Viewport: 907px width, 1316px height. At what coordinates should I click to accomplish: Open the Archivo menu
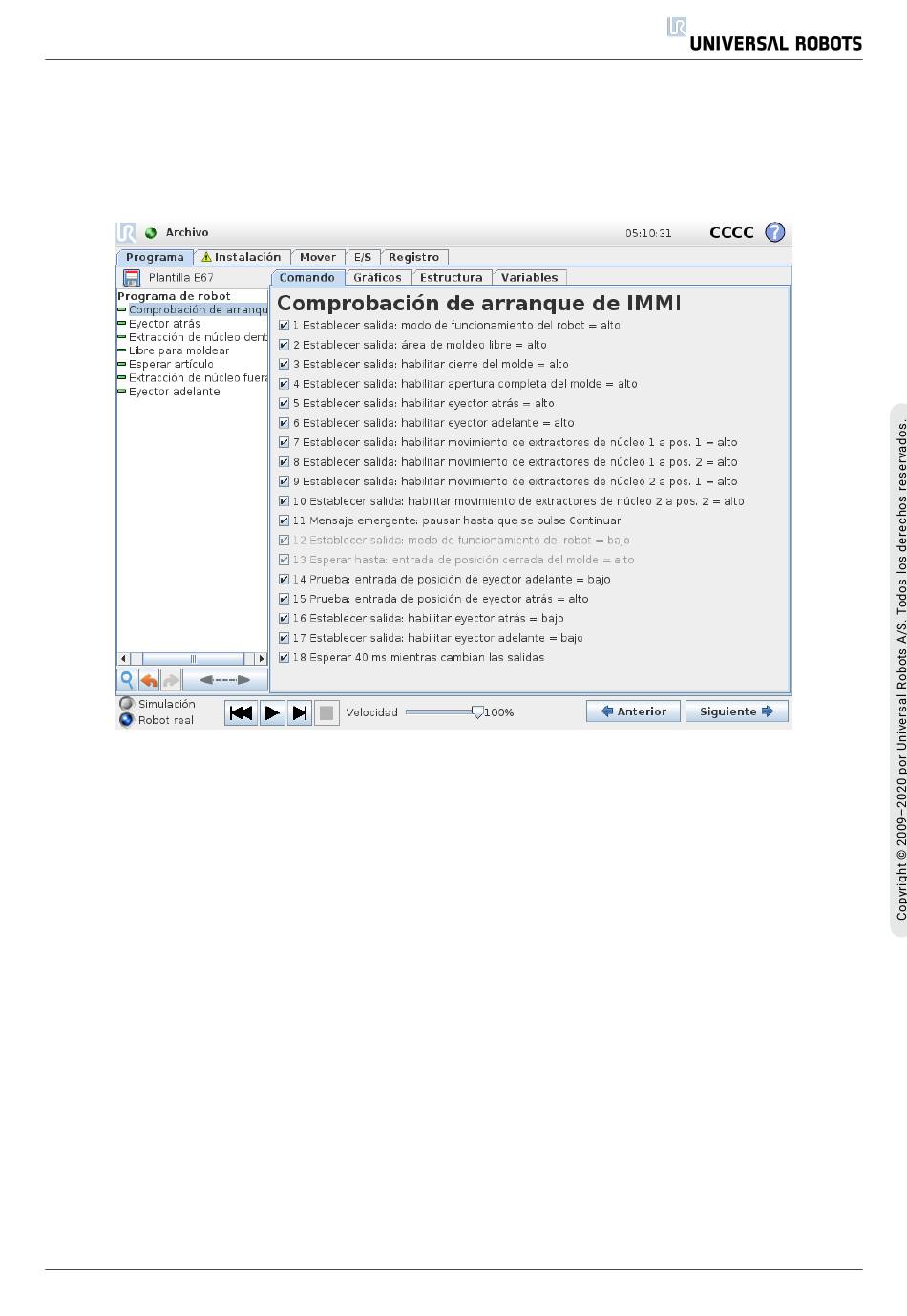click(187, 232)
